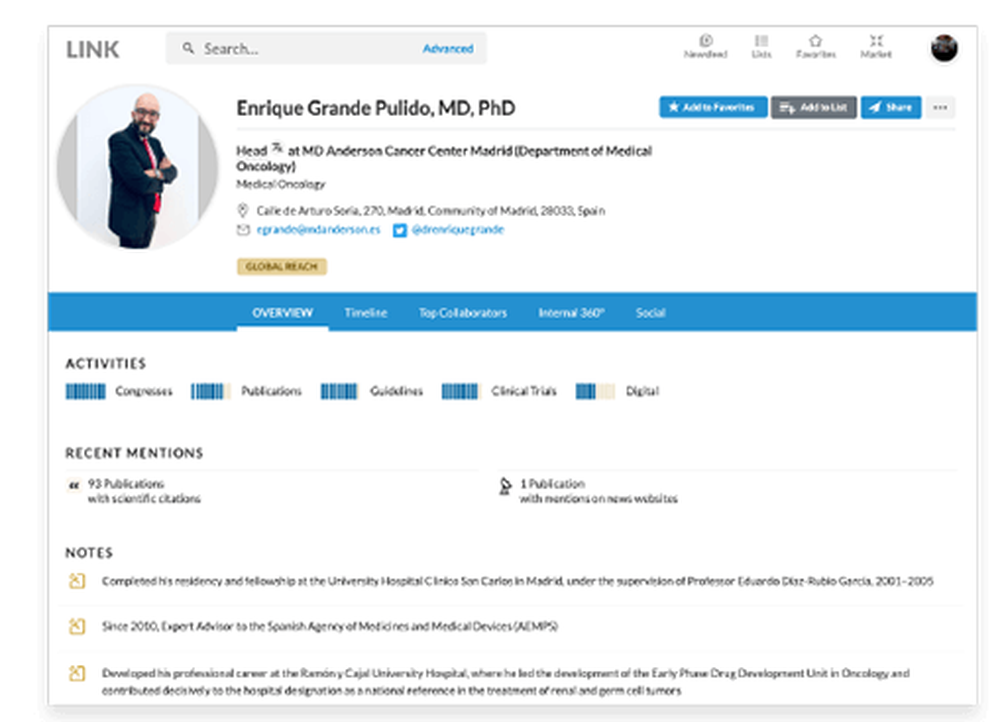Open the user account avatar menu
The height and width of the screenshot is (722, 1000).
point(944,48)
